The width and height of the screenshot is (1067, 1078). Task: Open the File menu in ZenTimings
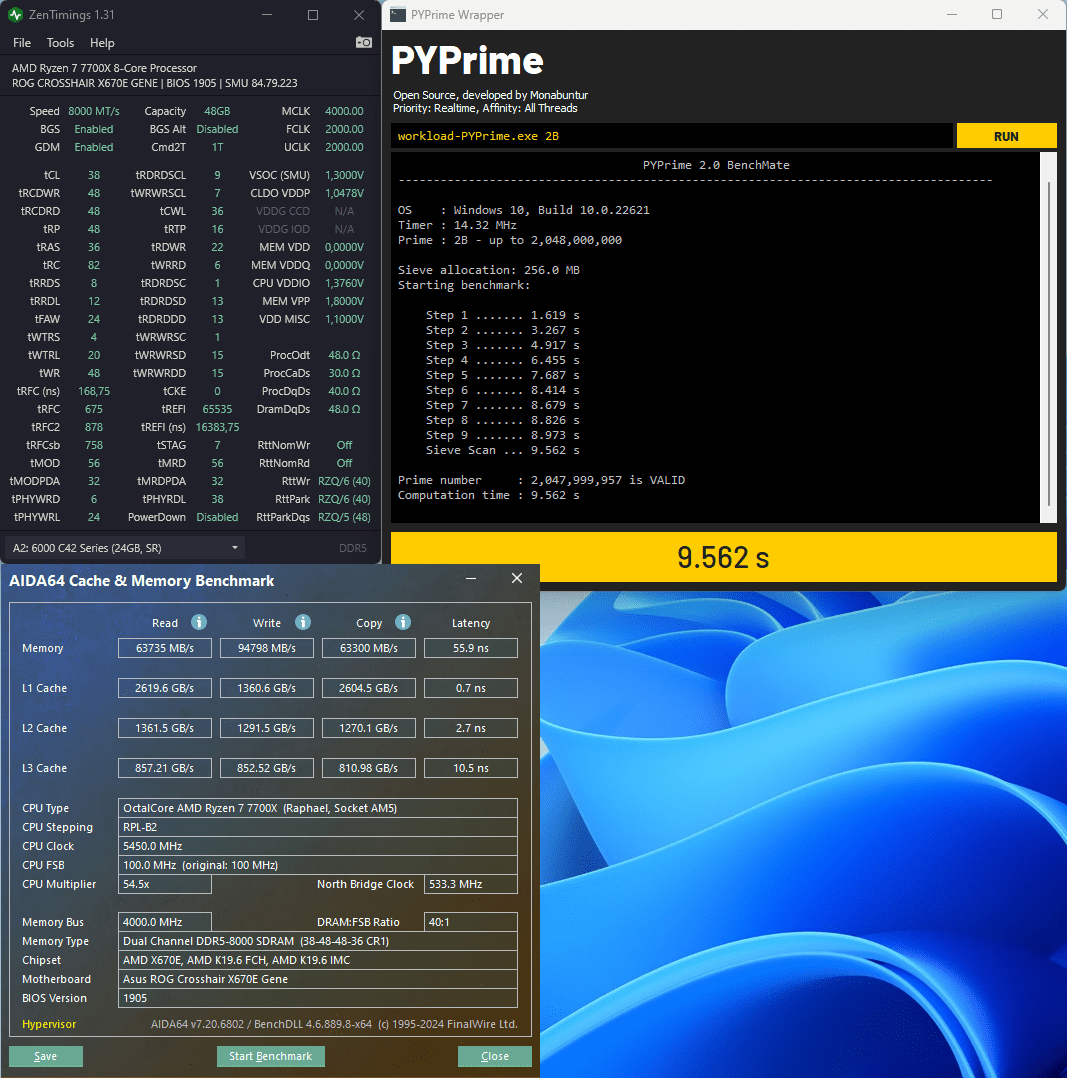point(22,43)
